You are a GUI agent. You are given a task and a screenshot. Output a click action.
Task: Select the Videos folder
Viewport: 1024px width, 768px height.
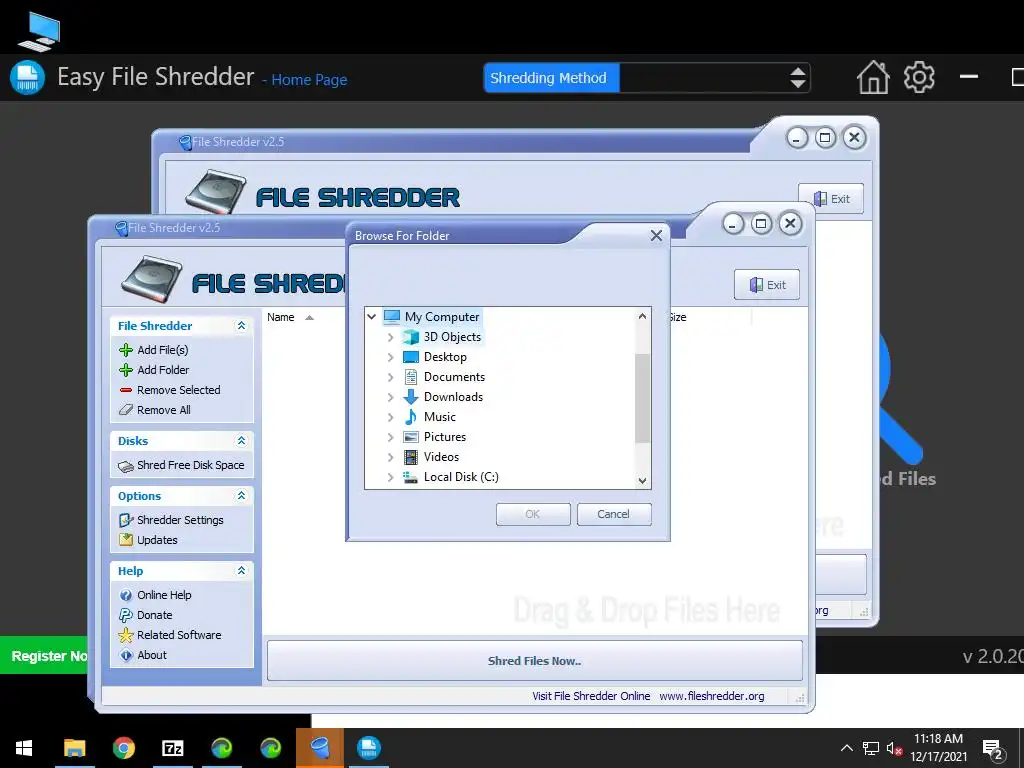point(441,457)
